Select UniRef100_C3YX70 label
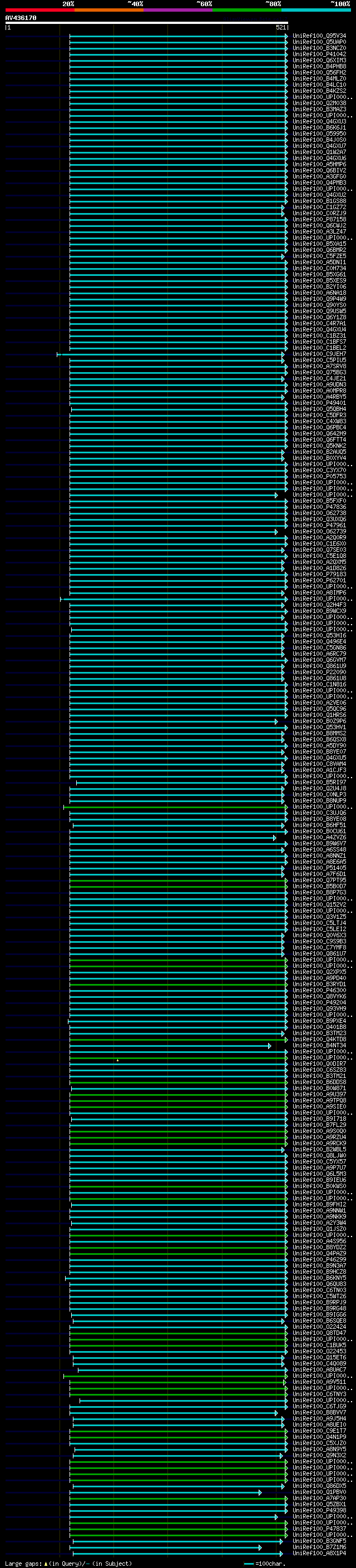The height and width of the screenshot is (1568, 356). coord(319,471)
